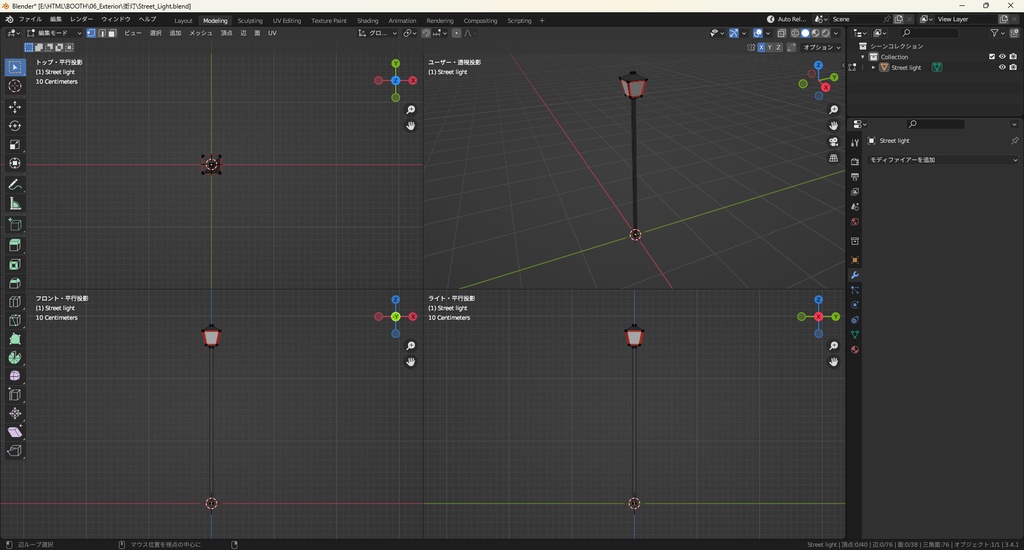Click the Scene name field
Viewport: 1024px width, 550px height.
[857, 19]
